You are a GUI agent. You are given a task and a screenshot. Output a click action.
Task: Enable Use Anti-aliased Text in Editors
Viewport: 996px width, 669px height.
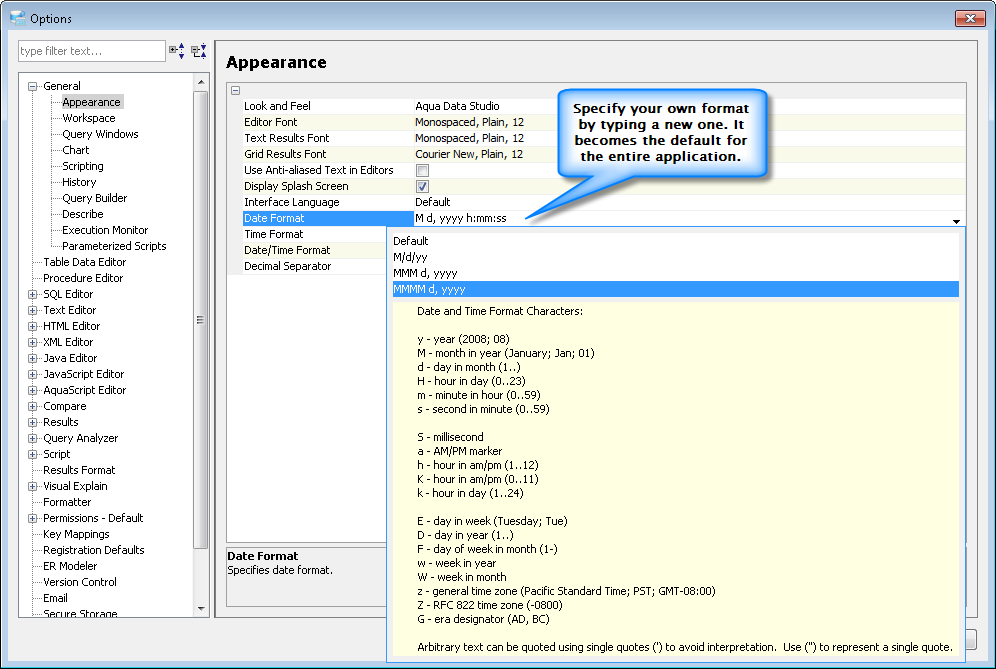[x=422, y=170]
